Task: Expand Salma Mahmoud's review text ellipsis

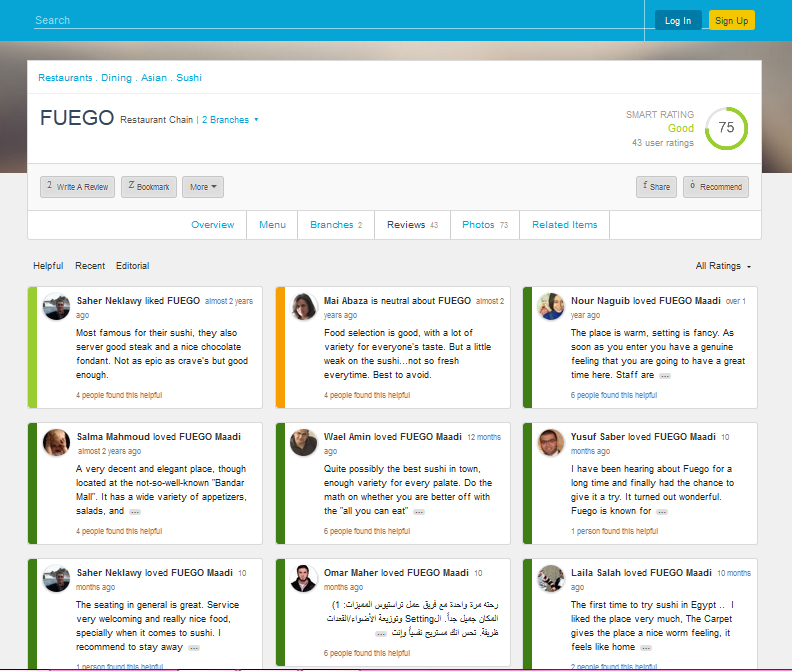Action: pos(134,512)
